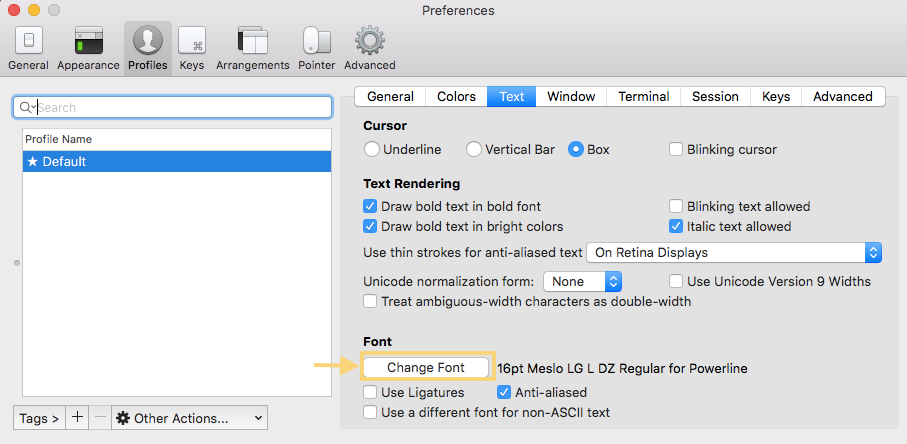Open thin strokes On Retina Displays dropdown
907x444 pixels.
[734, 253]
